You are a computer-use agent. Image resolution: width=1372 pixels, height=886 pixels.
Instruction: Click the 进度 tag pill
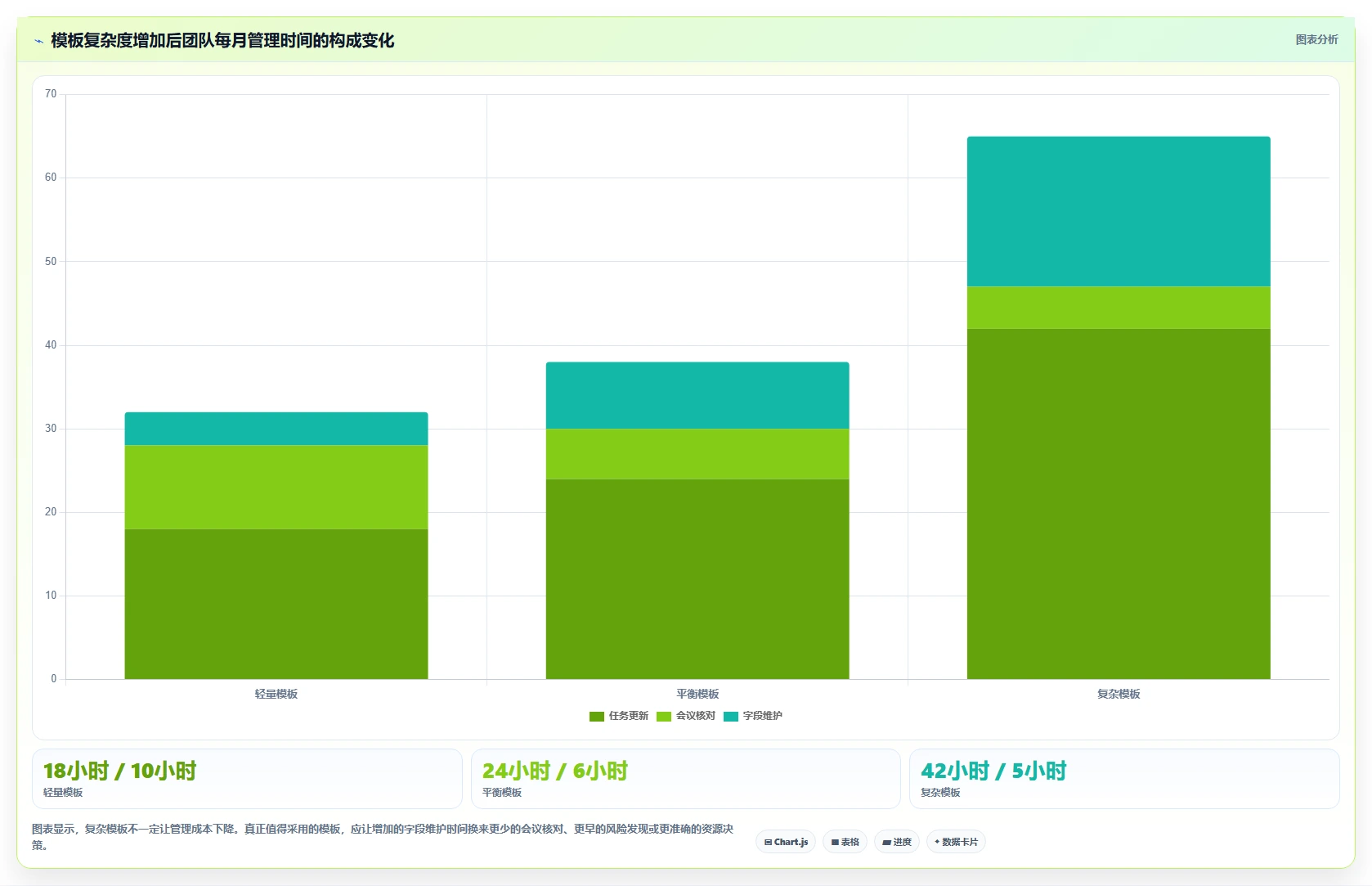tap(897, 842)
